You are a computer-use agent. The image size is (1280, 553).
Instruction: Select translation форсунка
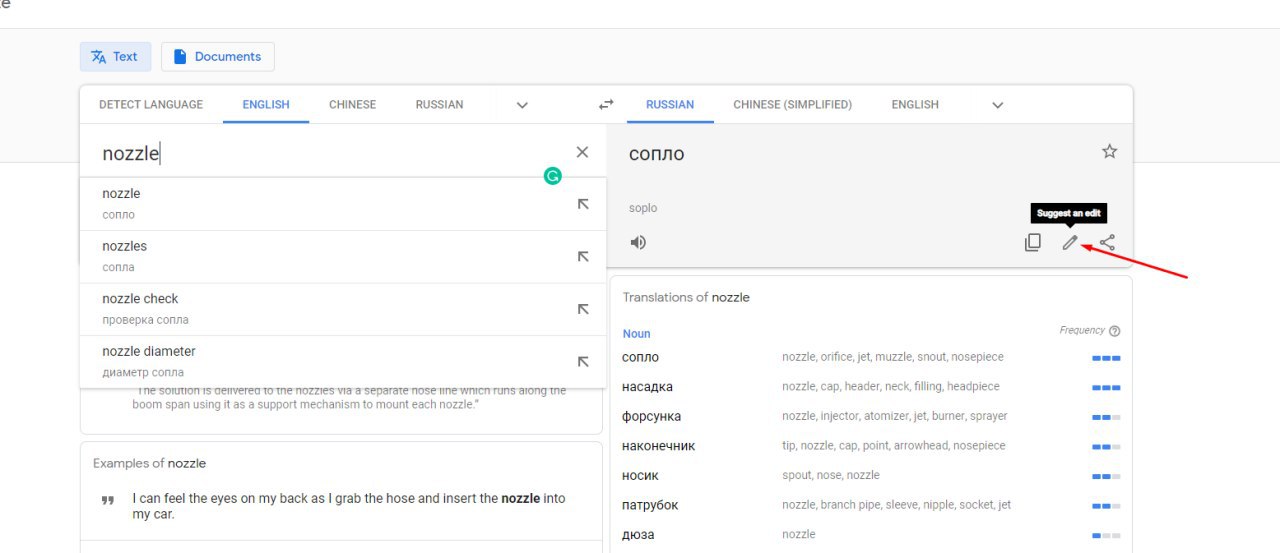[651, 416]
